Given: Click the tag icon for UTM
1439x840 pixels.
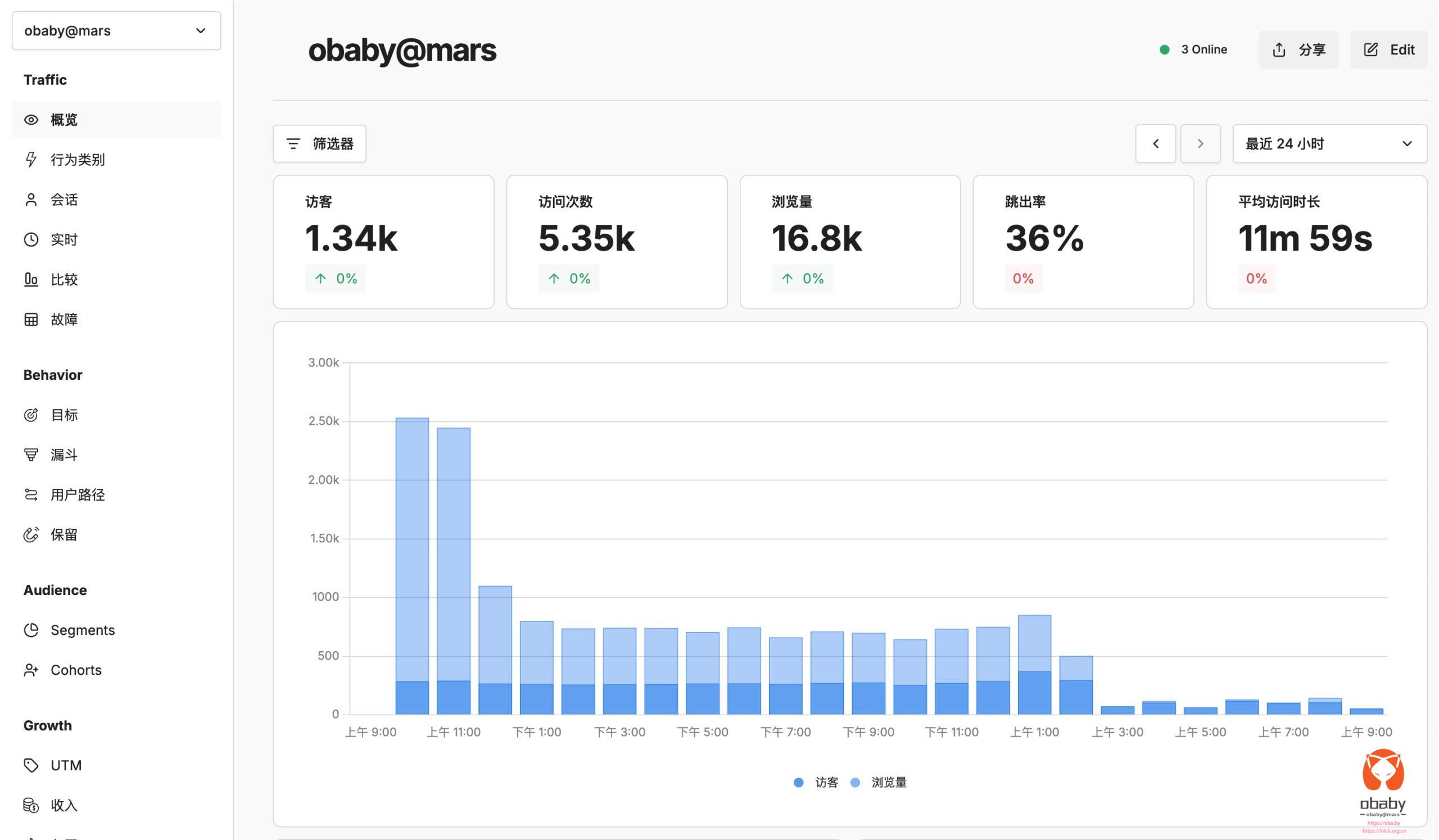Looking at the screenshot, I should coord(31,765).
